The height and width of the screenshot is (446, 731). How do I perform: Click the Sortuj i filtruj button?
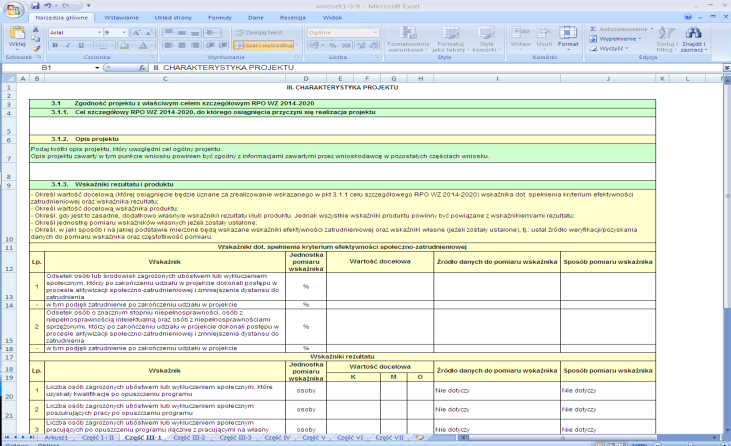point(666,39)
